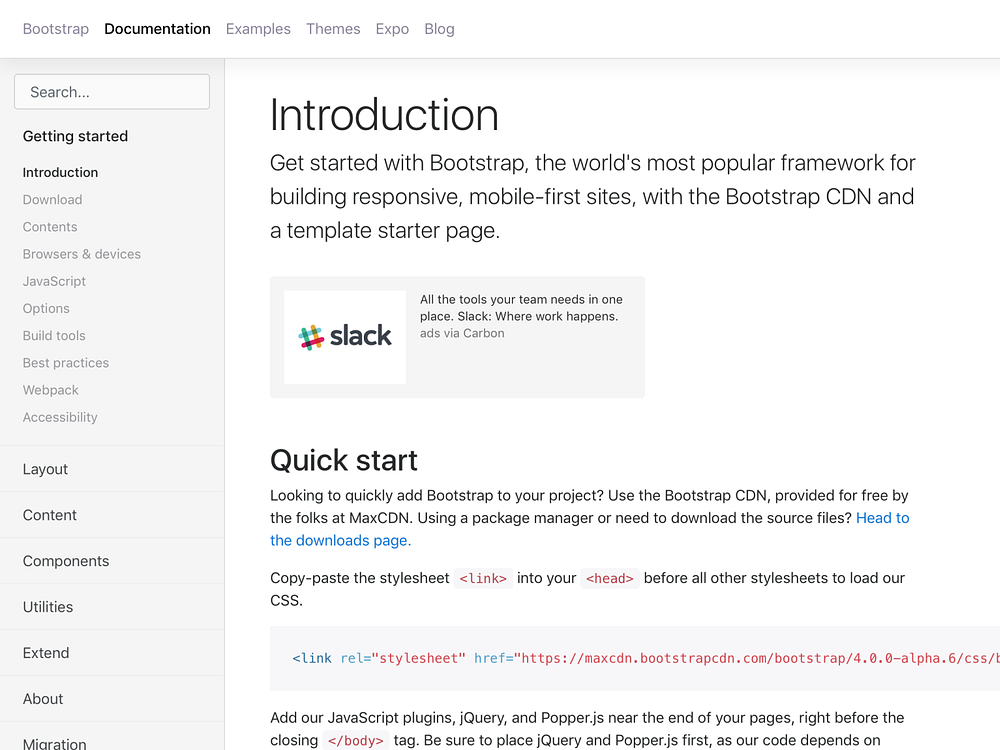
Task: Switch to the Examples section
Action: (258, 29)
